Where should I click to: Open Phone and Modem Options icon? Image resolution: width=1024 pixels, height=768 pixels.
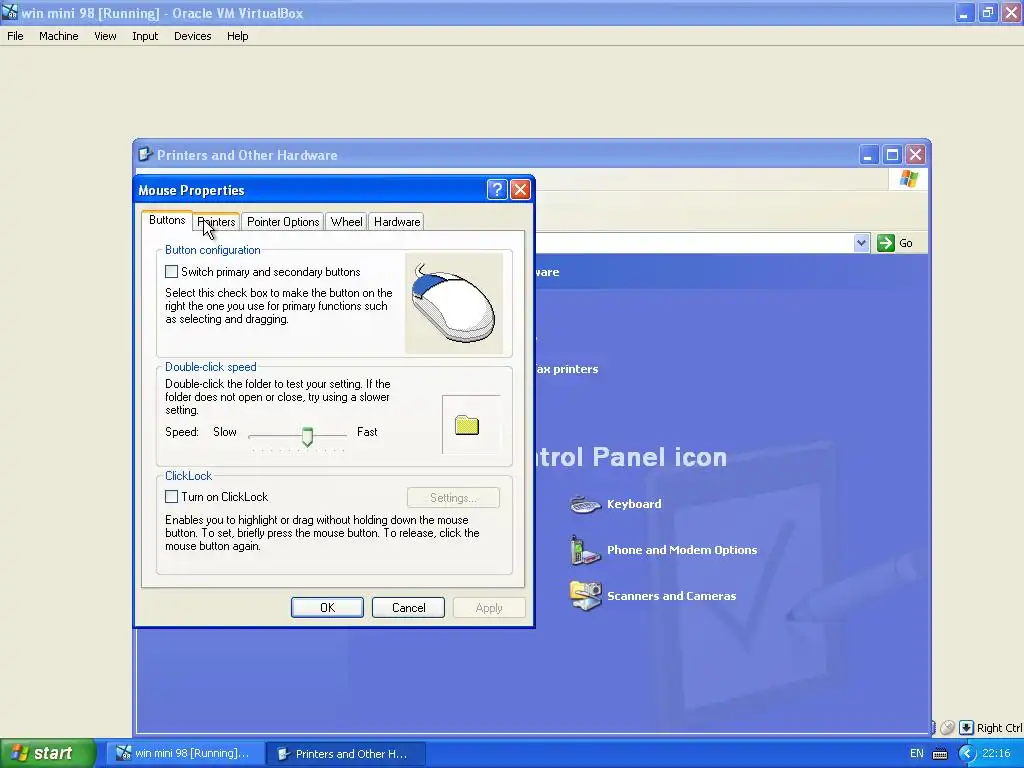coord(584,551)
